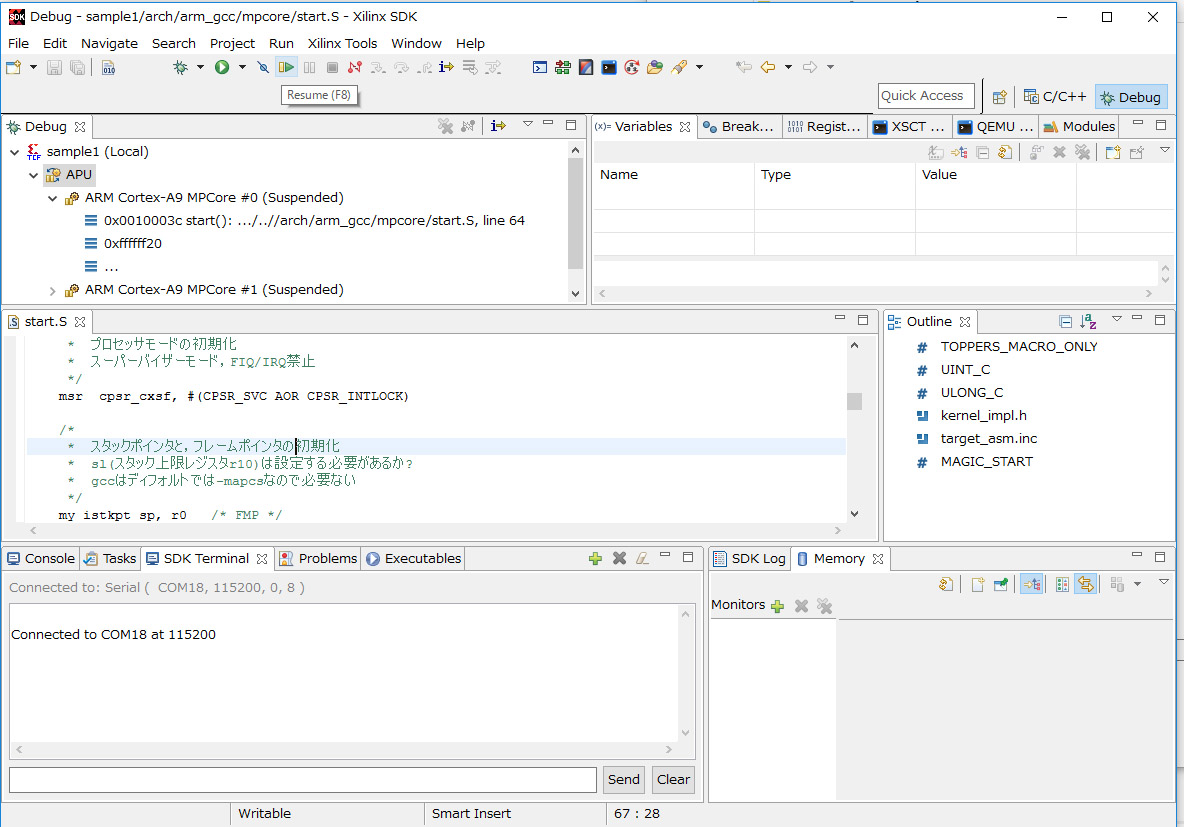Expand ARM Cortex-A9 MPCore #1 node
Viewport: 1184px width, 827px height.
(x=52, y=290)
